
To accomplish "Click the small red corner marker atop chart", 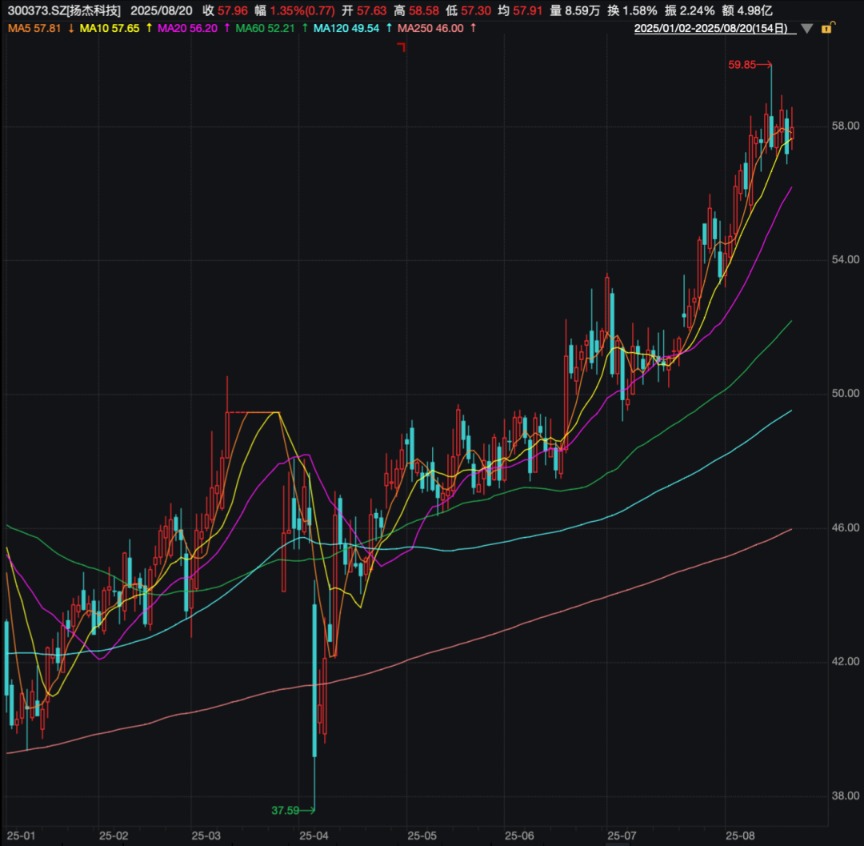I will click(x=401, y=47).
